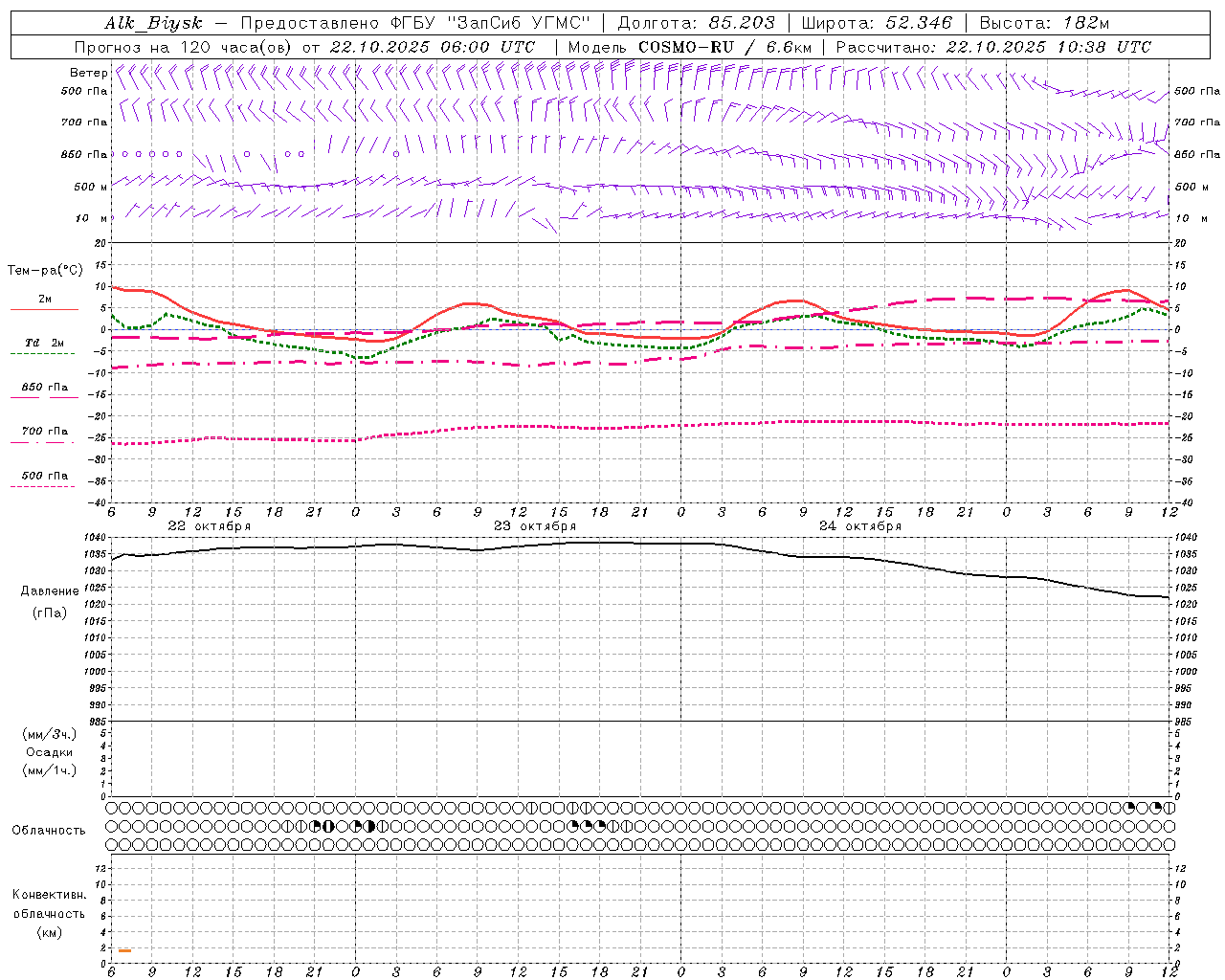This screenshot has width=1225, height=980.
Task: Click the Td 2м dew point legend entry
Action: (45, 342)
